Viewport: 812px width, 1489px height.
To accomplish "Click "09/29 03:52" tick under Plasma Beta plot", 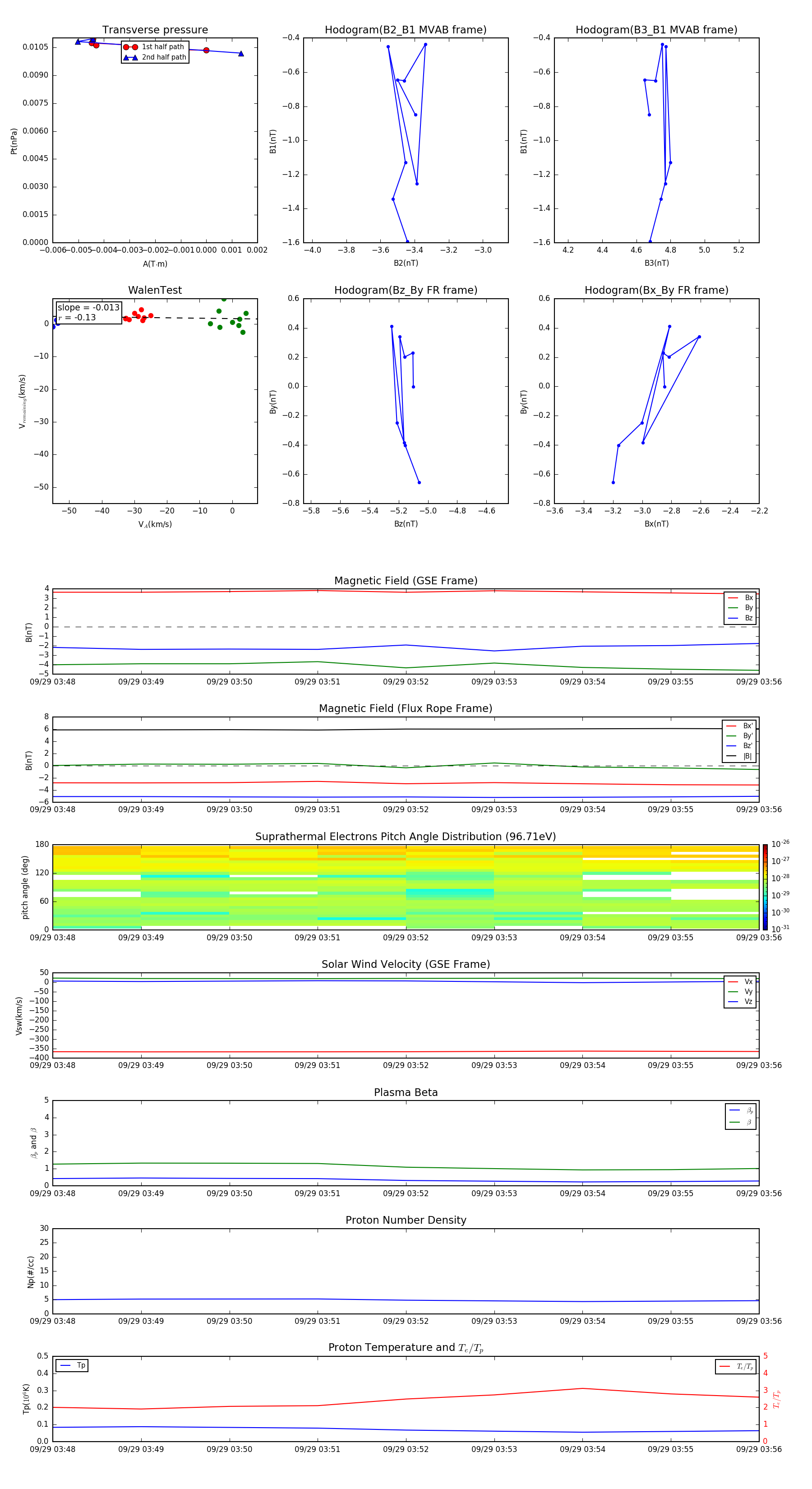I will (x=406, y=1193).
